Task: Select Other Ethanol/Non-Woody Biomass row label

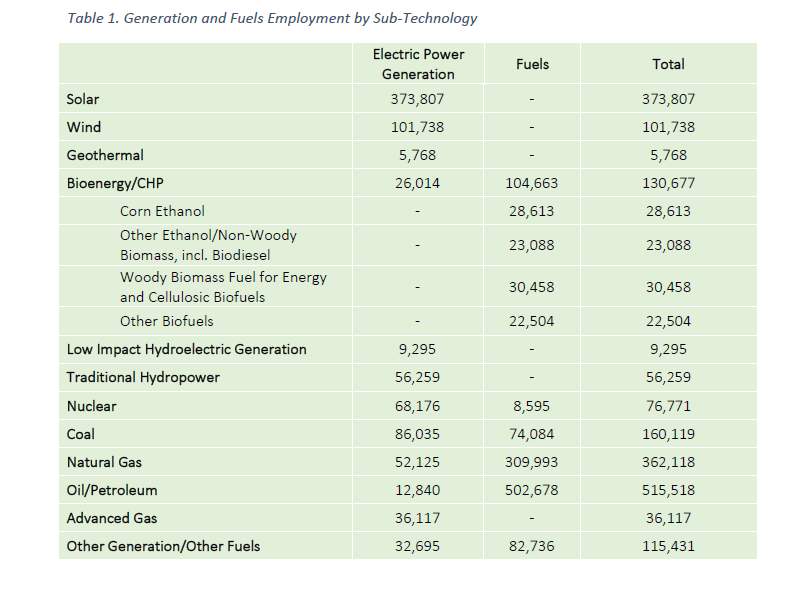Action: 208,245
